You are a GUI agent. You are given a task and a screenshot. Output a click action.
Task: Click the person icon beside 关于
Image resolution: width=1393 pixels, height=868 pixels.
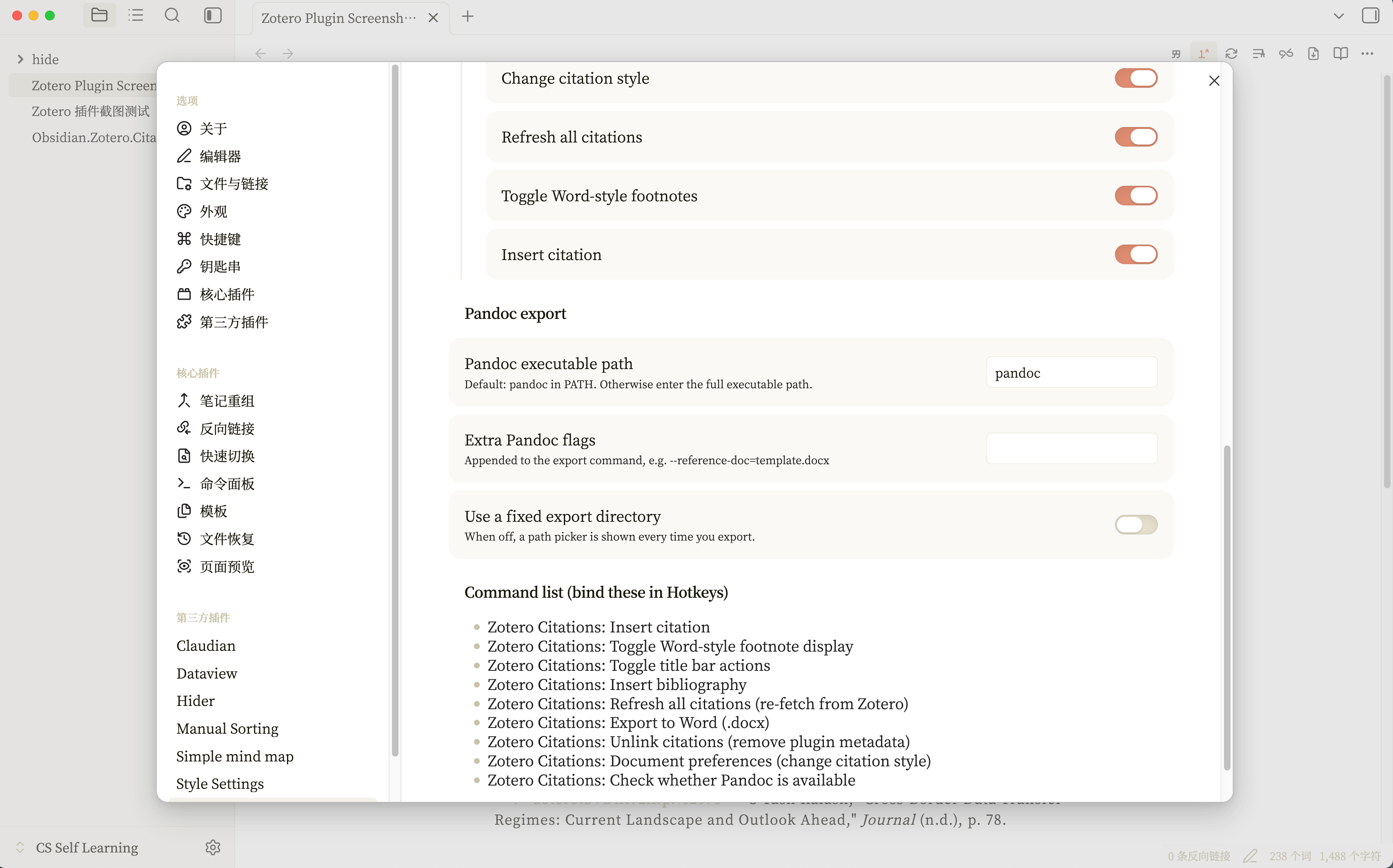pyautogui.click(x=184, y=128)
